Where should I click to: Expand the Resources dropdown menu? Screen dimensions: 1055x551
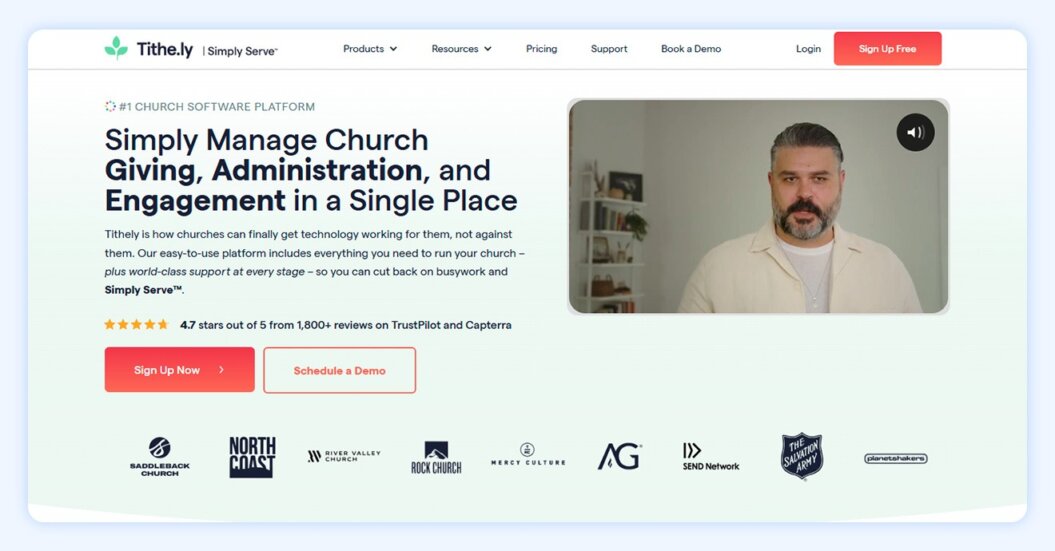click(462, 48)
